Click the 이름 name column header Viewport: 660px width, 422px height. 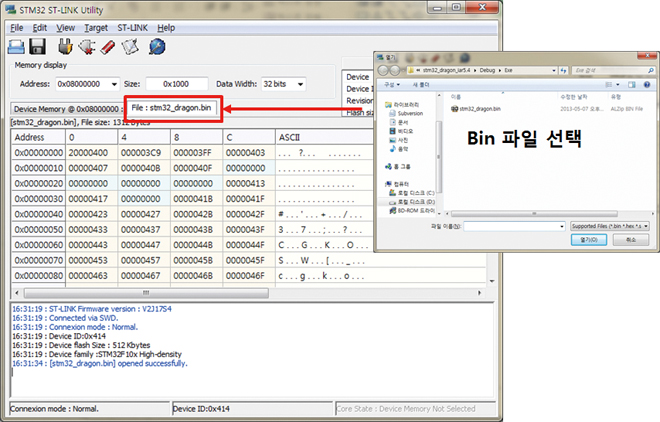pos(455,97)
